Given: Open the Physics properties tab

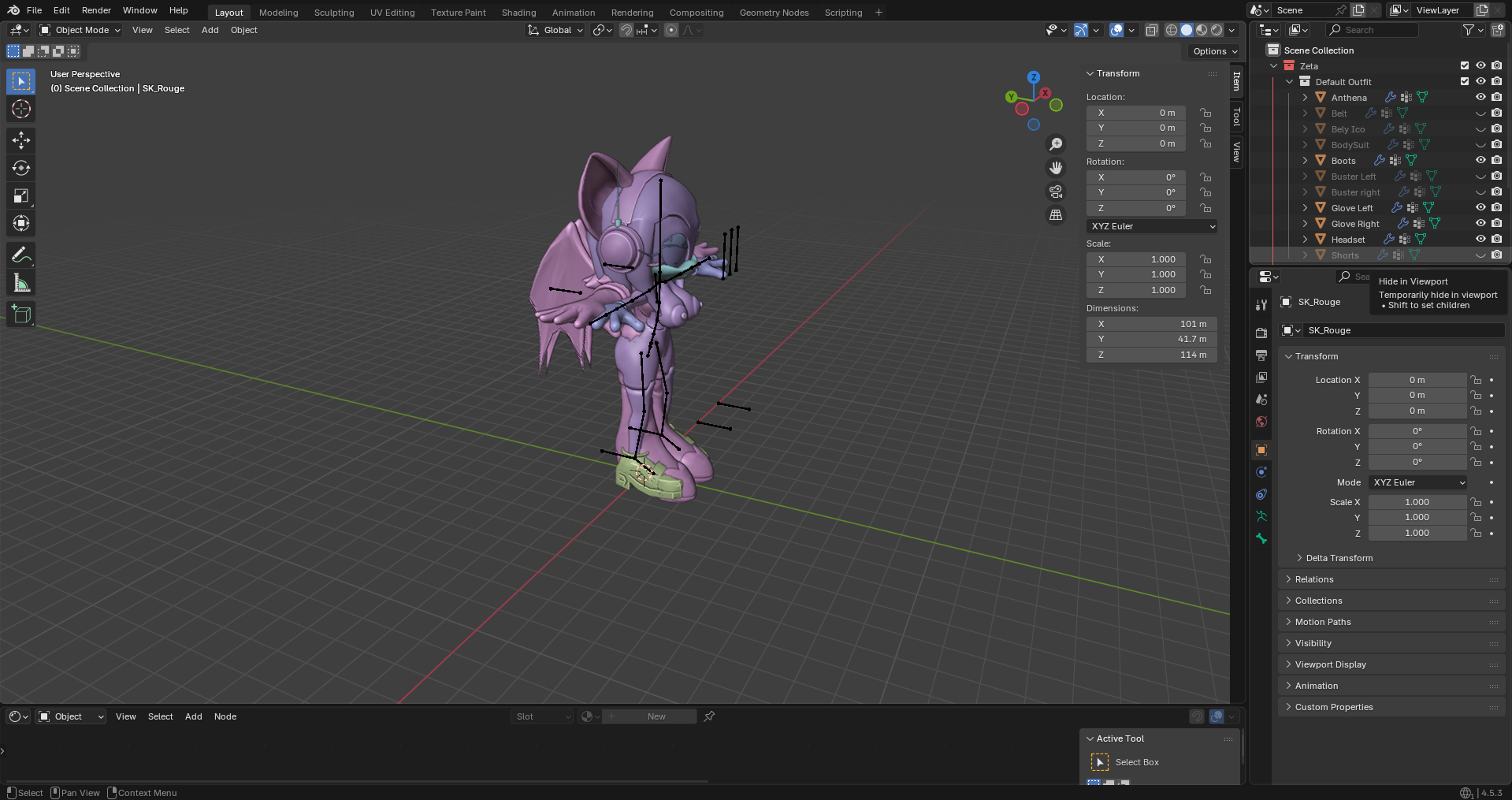Looking at the screenshot, I should tap(1261, 472).
